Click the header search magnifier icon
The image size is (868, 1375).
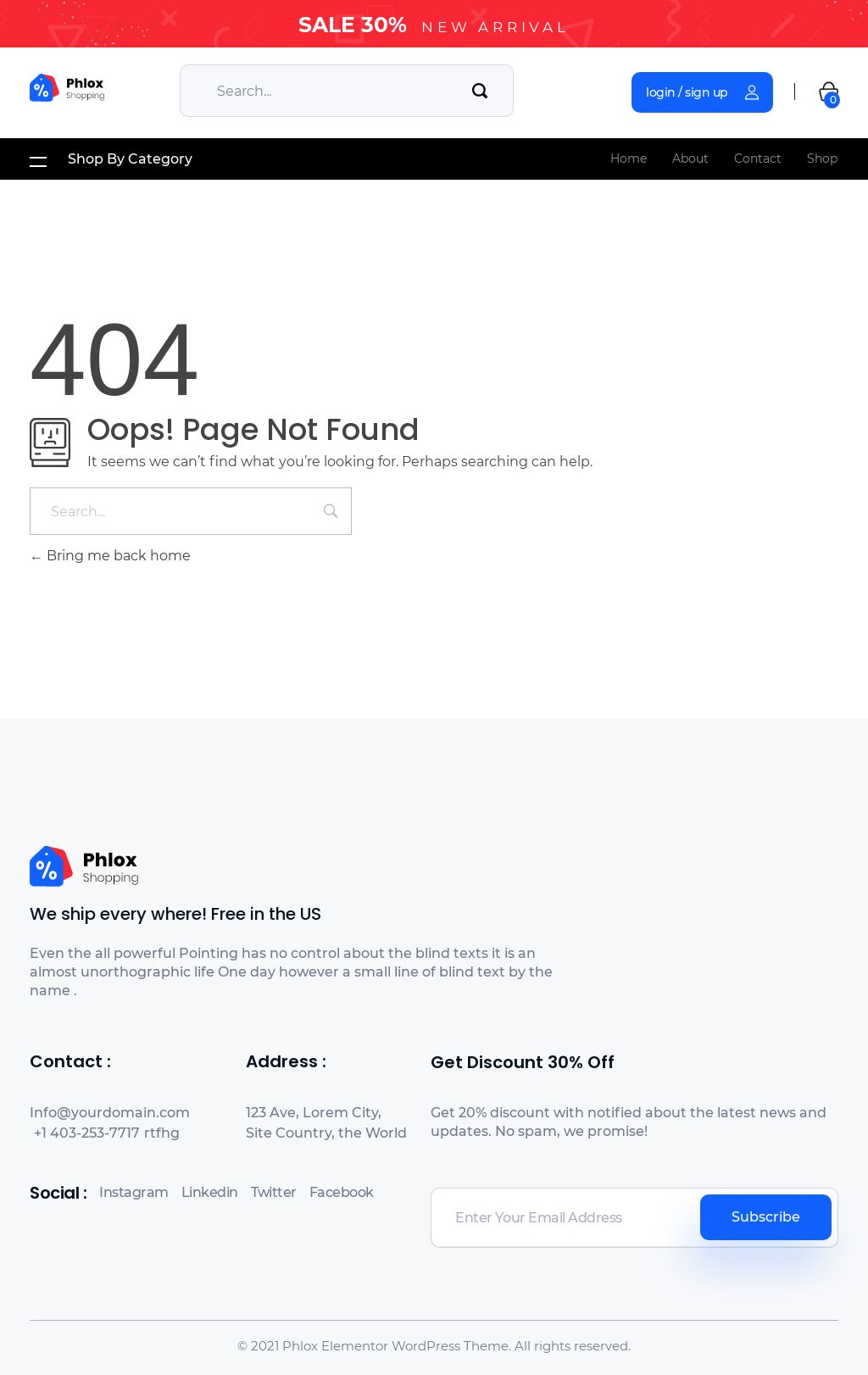coord(480,91)
